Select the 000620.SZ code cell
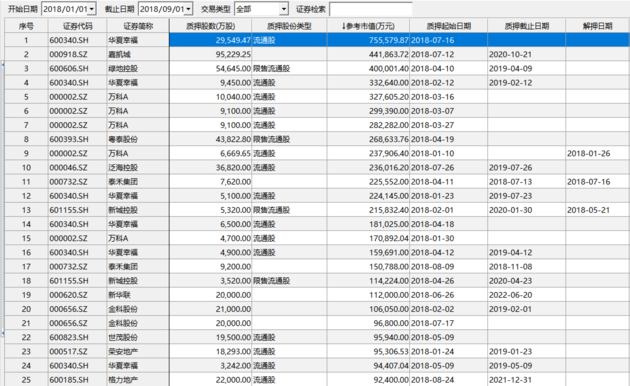 point(78,294)
